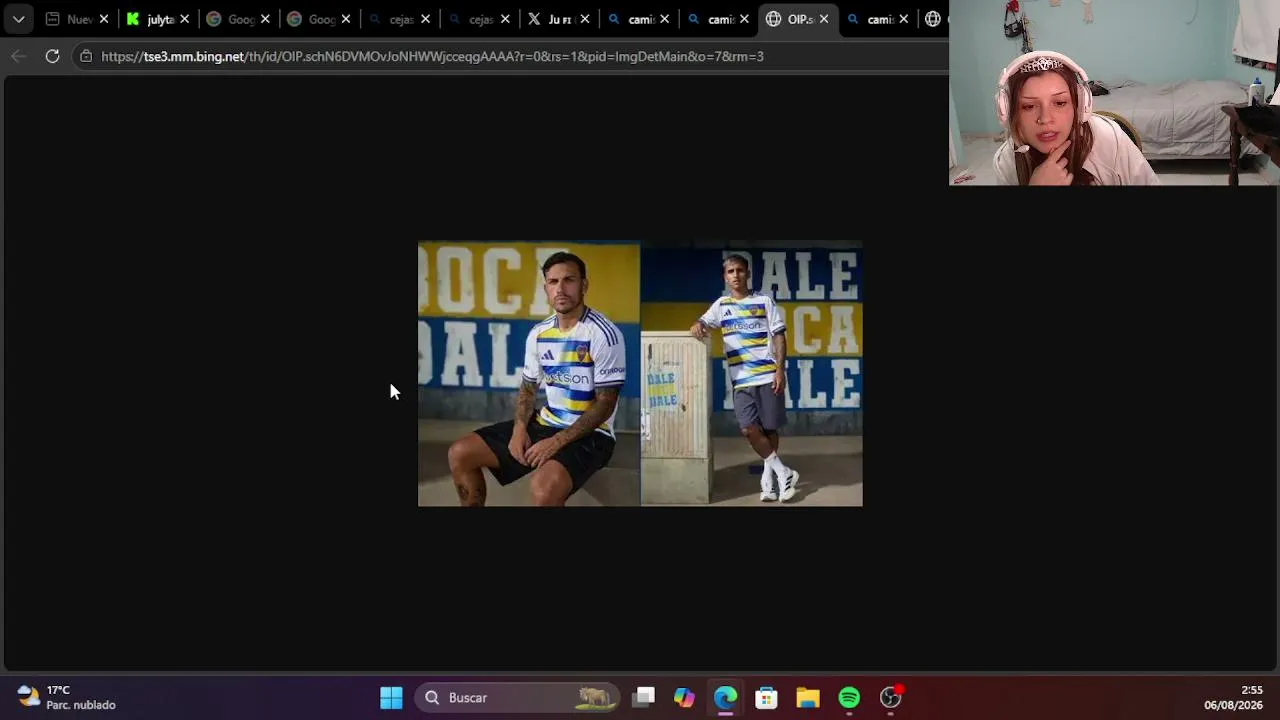
Task: Switch to the julyta Kick tab
Action: click(x=158, y=19)
